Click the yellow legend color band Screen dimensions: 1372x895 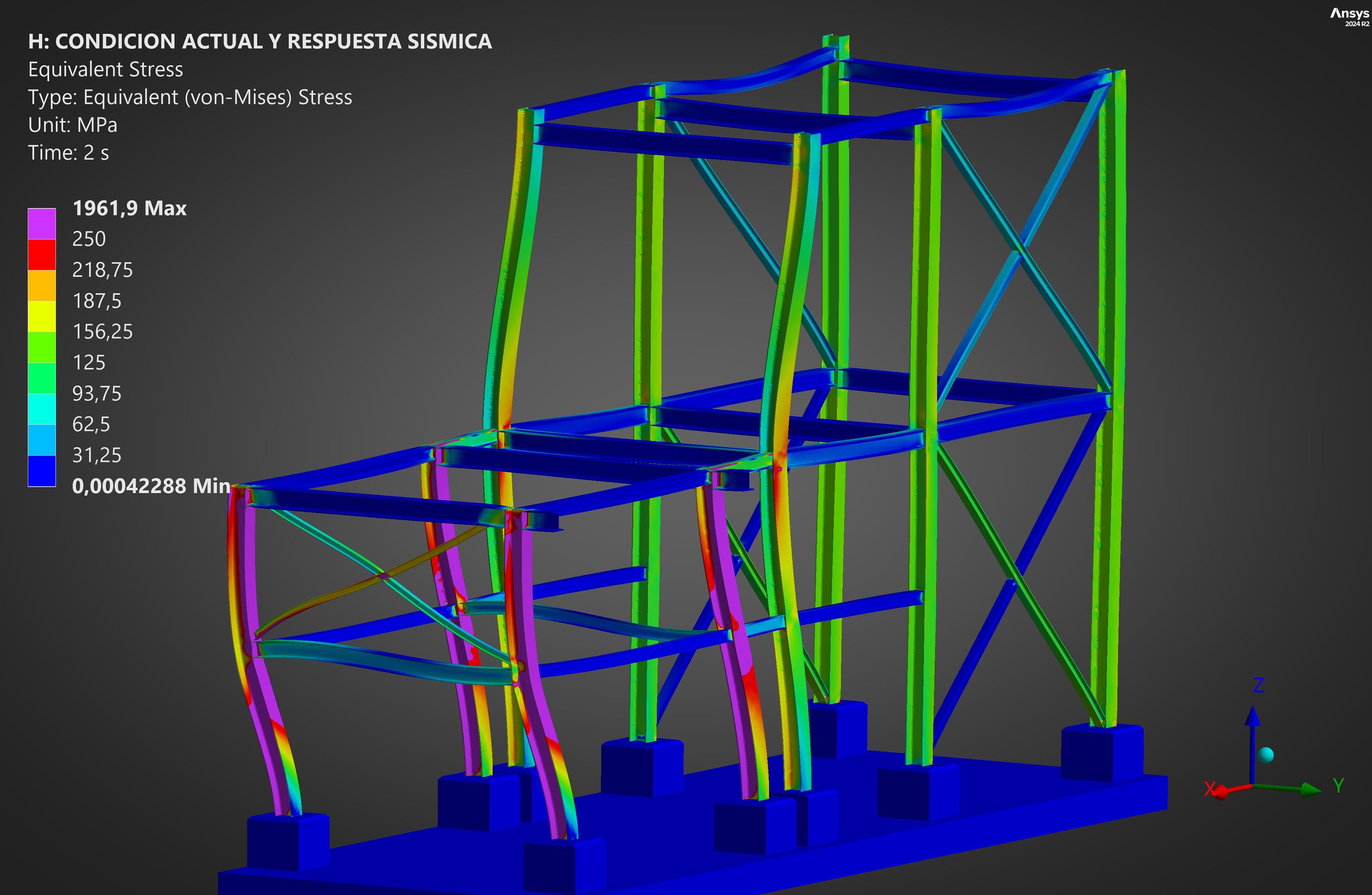pyautogui.click(x=41, y=316)
